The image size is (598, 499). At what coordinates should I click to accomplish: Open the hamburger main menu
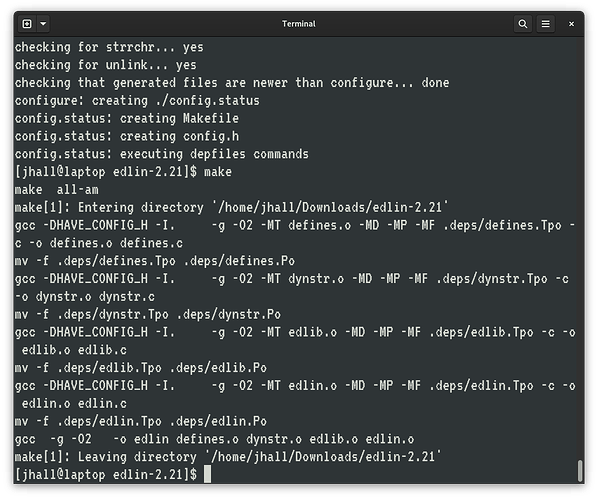pos(546,24)
